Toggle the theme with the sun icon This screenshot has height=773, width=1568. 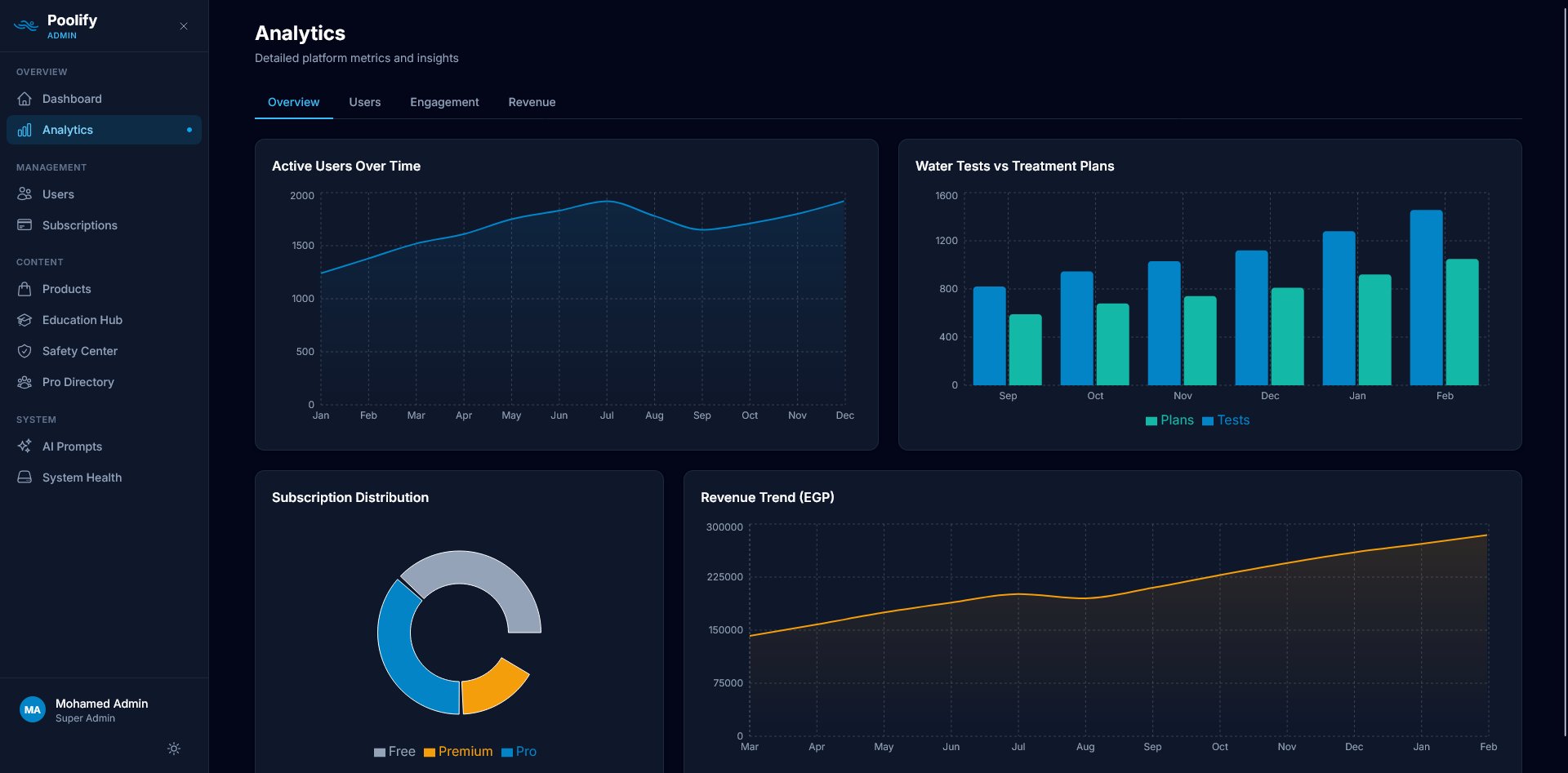pos(173,749)
